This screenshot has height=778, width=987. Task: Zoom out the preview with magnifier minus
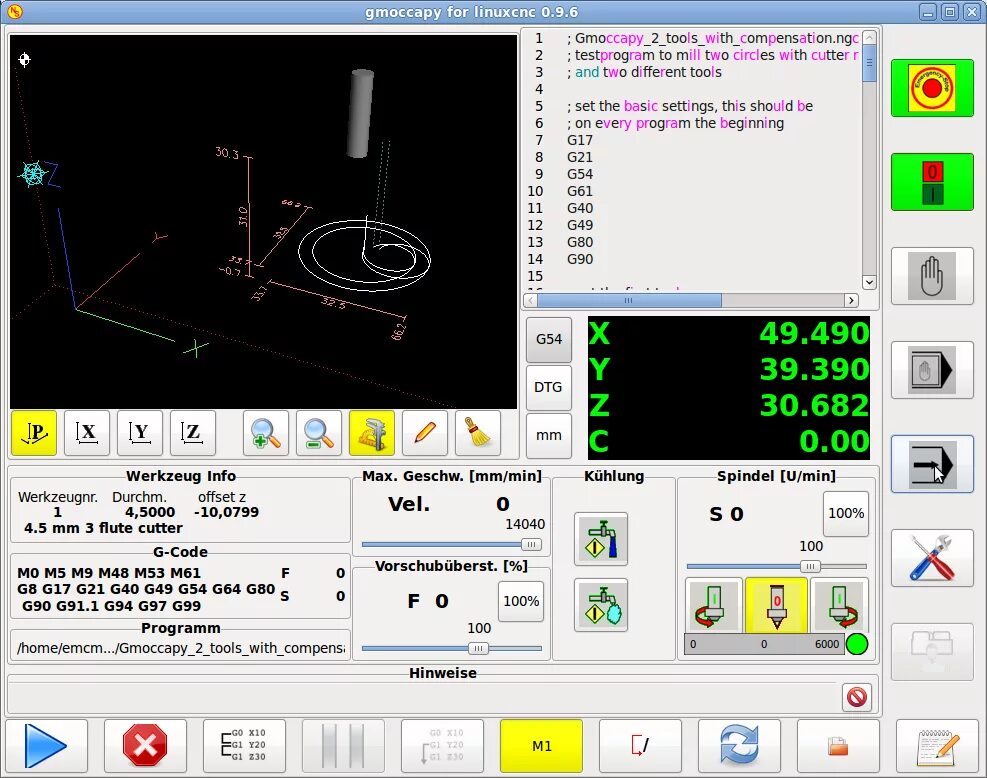[319, 433]
